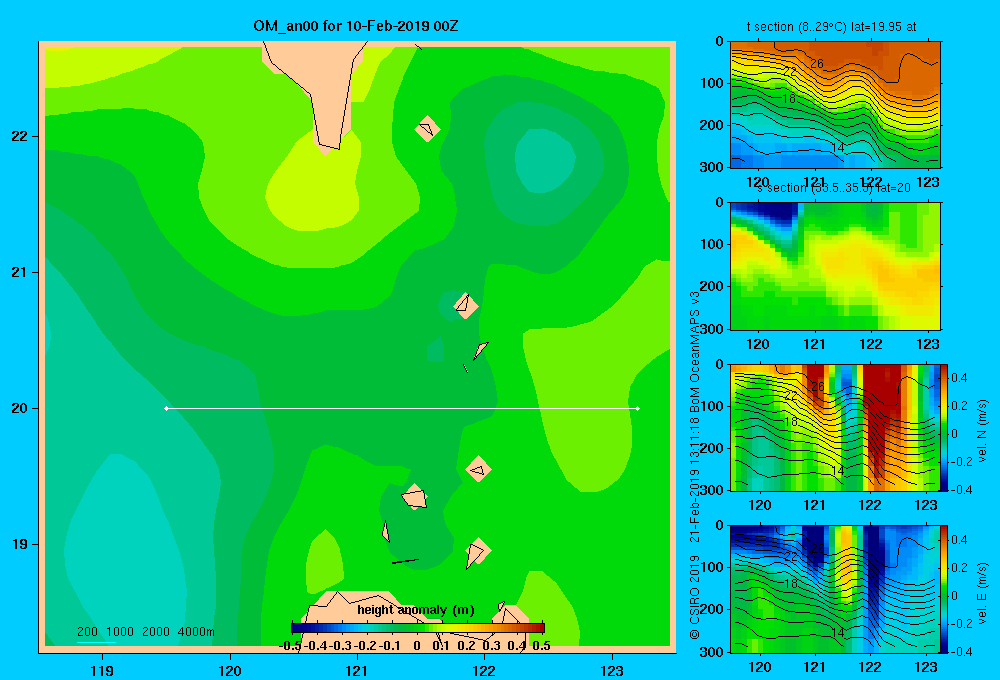Click latitude label 20 on main map
The width and height of the screenshot is (1000, 680).
click(20, 408)
